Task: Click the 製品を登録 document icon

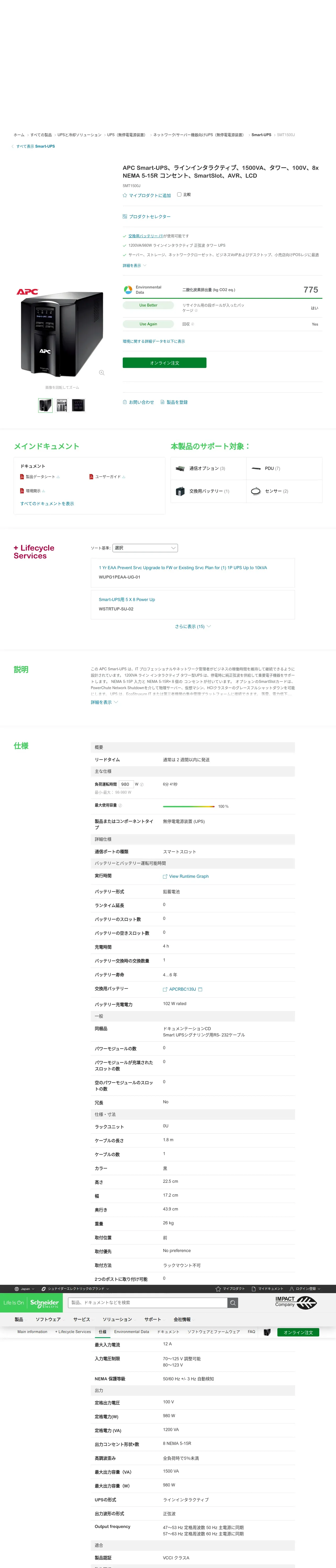Action: (x=163, y=402)
